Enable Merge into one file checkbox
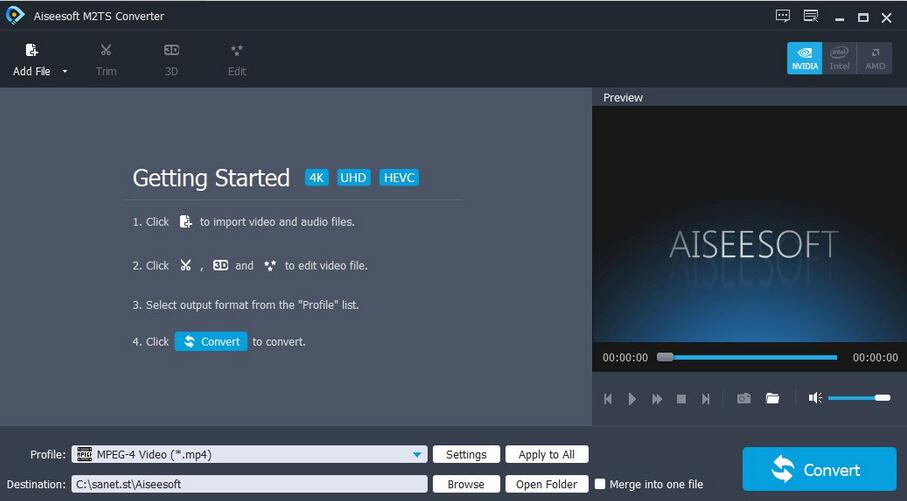 pos(600,484)
